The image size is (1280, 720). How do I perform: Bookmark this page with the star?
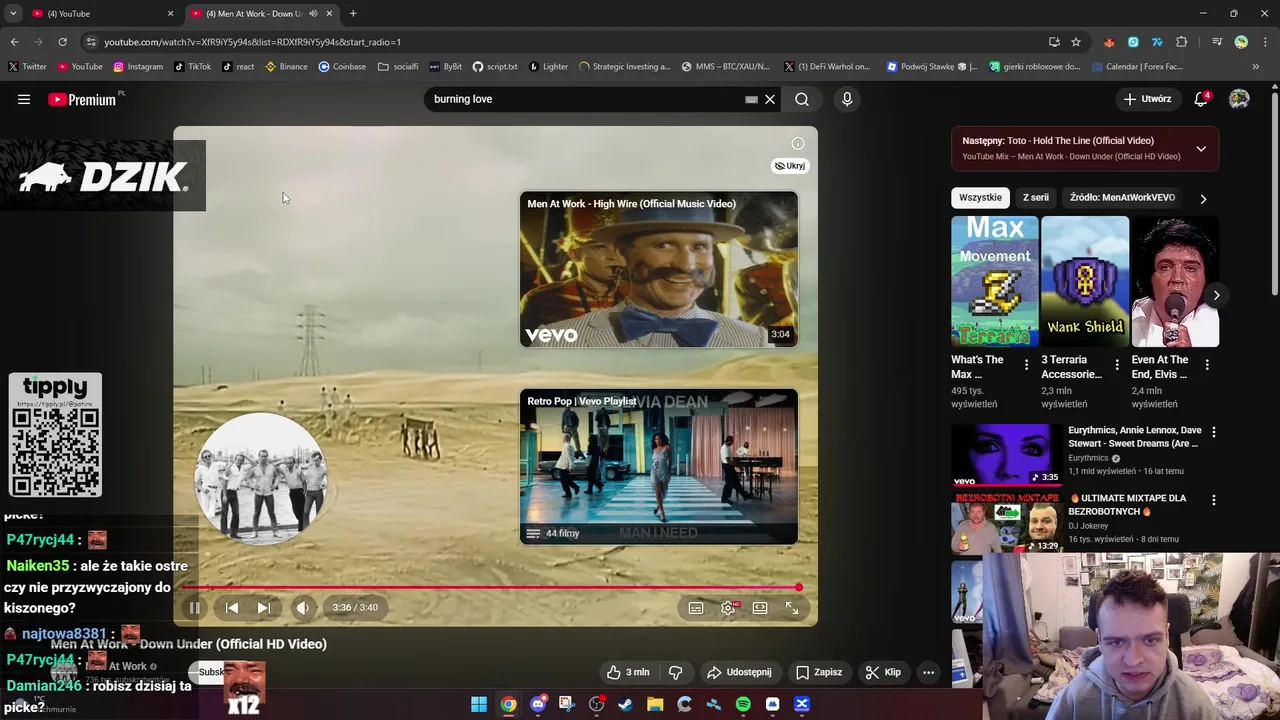tap(1076, 42)
